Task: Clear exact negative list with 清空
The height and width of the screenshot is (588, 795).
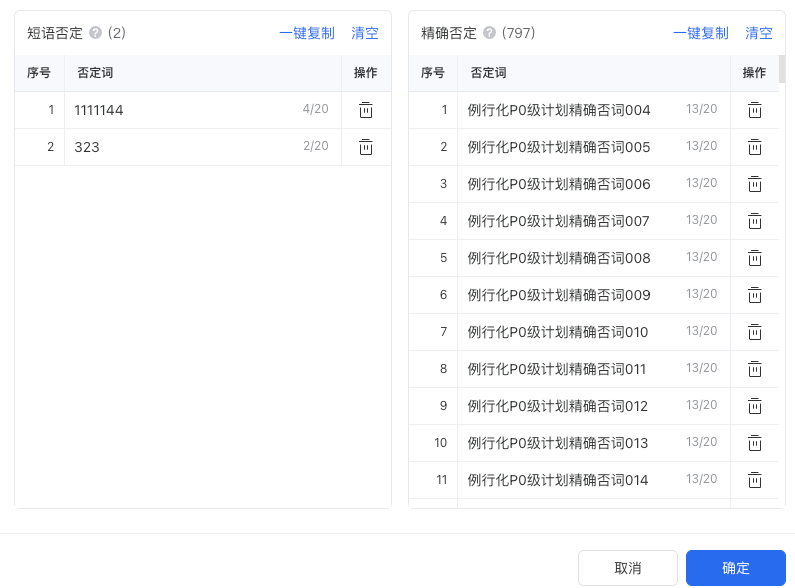Action: [759, 33]
